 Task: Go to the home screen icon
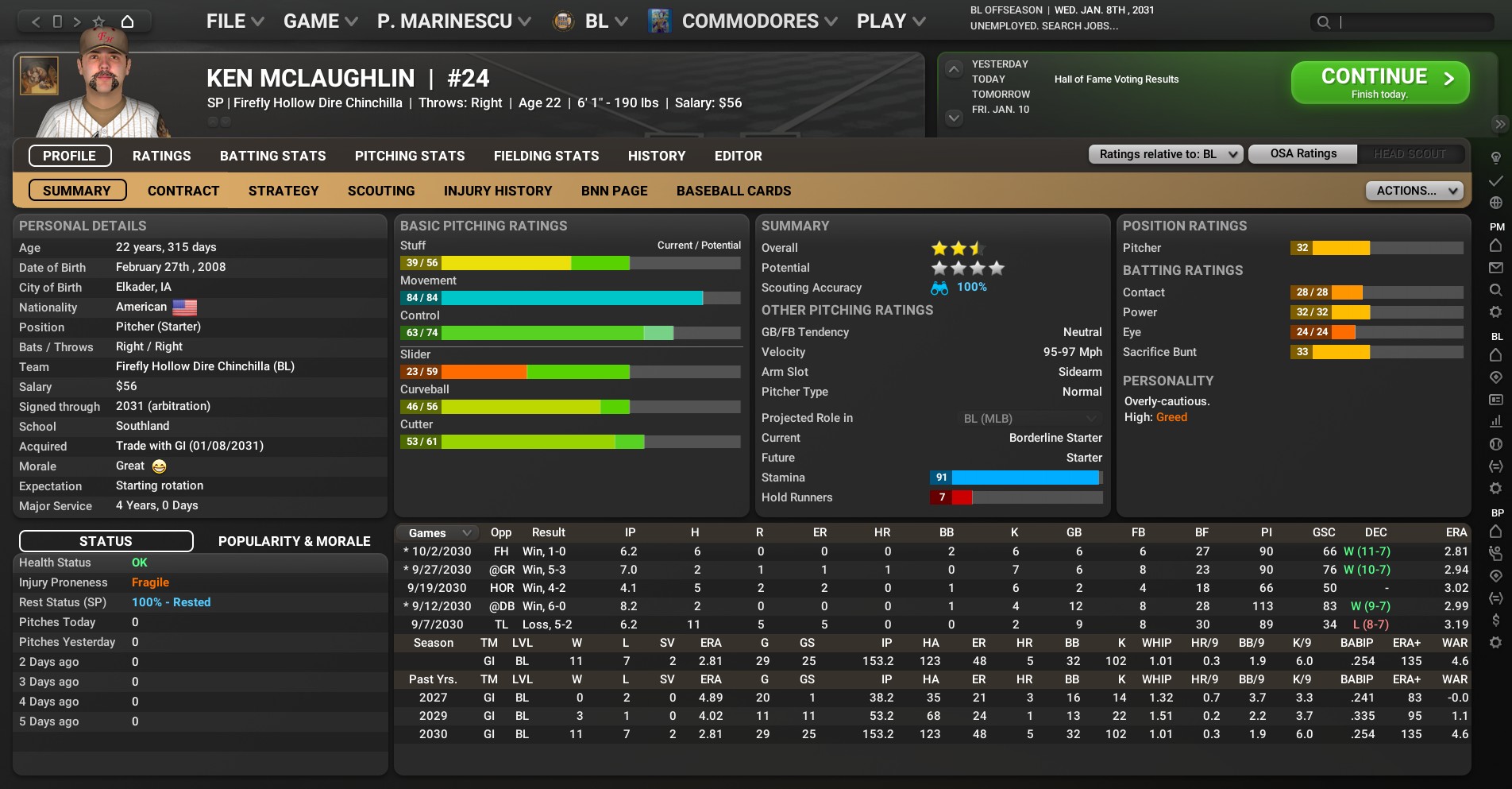pyautogui.click(x=127, y=21)
